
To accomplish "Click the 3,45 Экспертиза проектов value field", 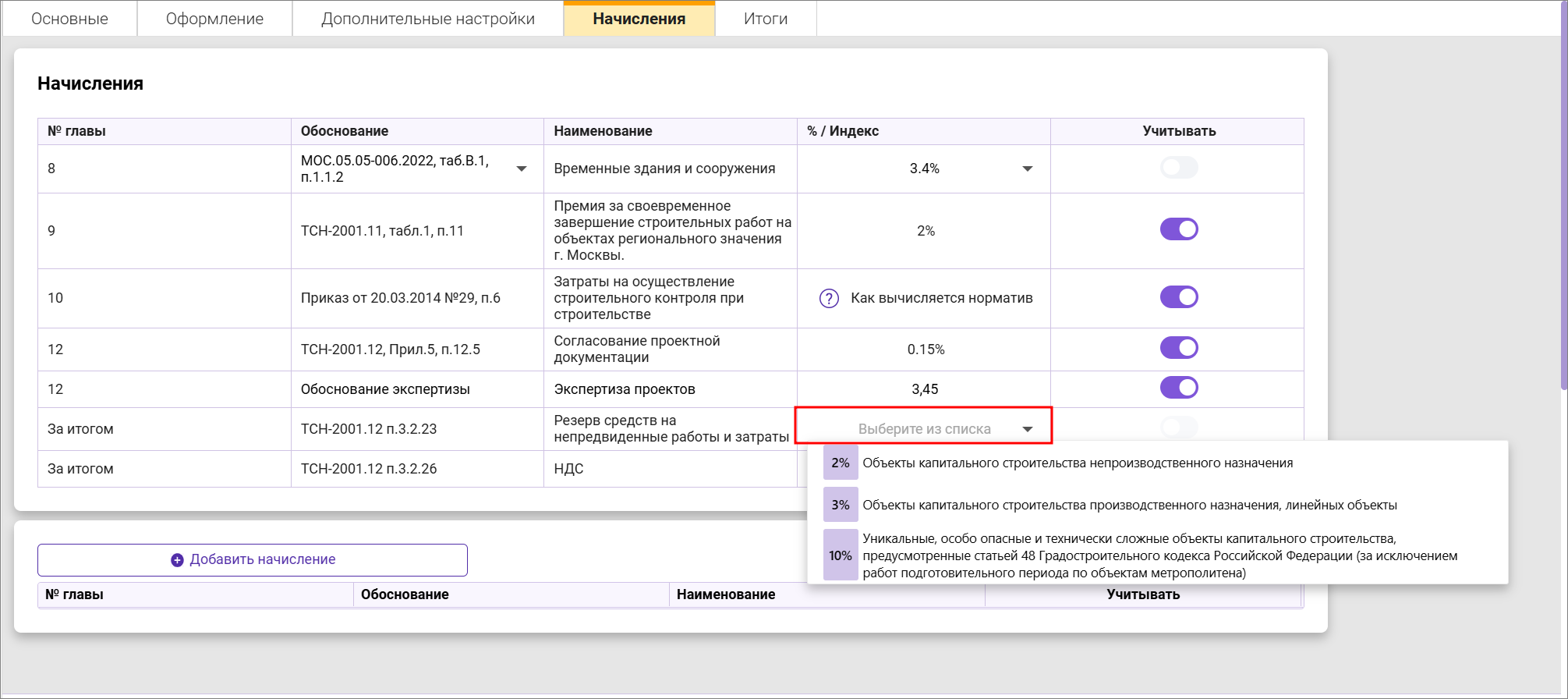I will (x=925, y=389).
